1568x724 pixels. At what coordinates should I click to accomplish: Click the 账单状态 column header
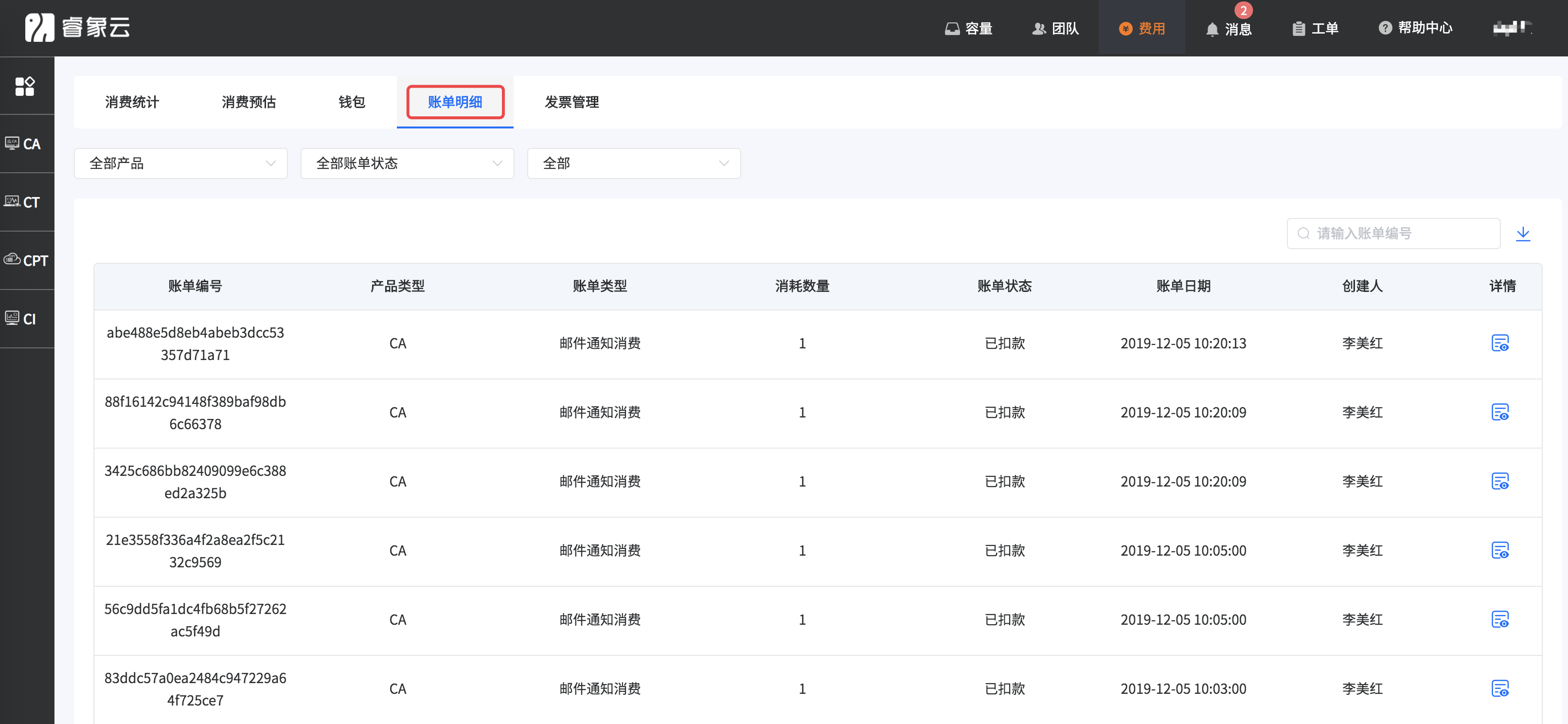click(x=1004, y=286)
